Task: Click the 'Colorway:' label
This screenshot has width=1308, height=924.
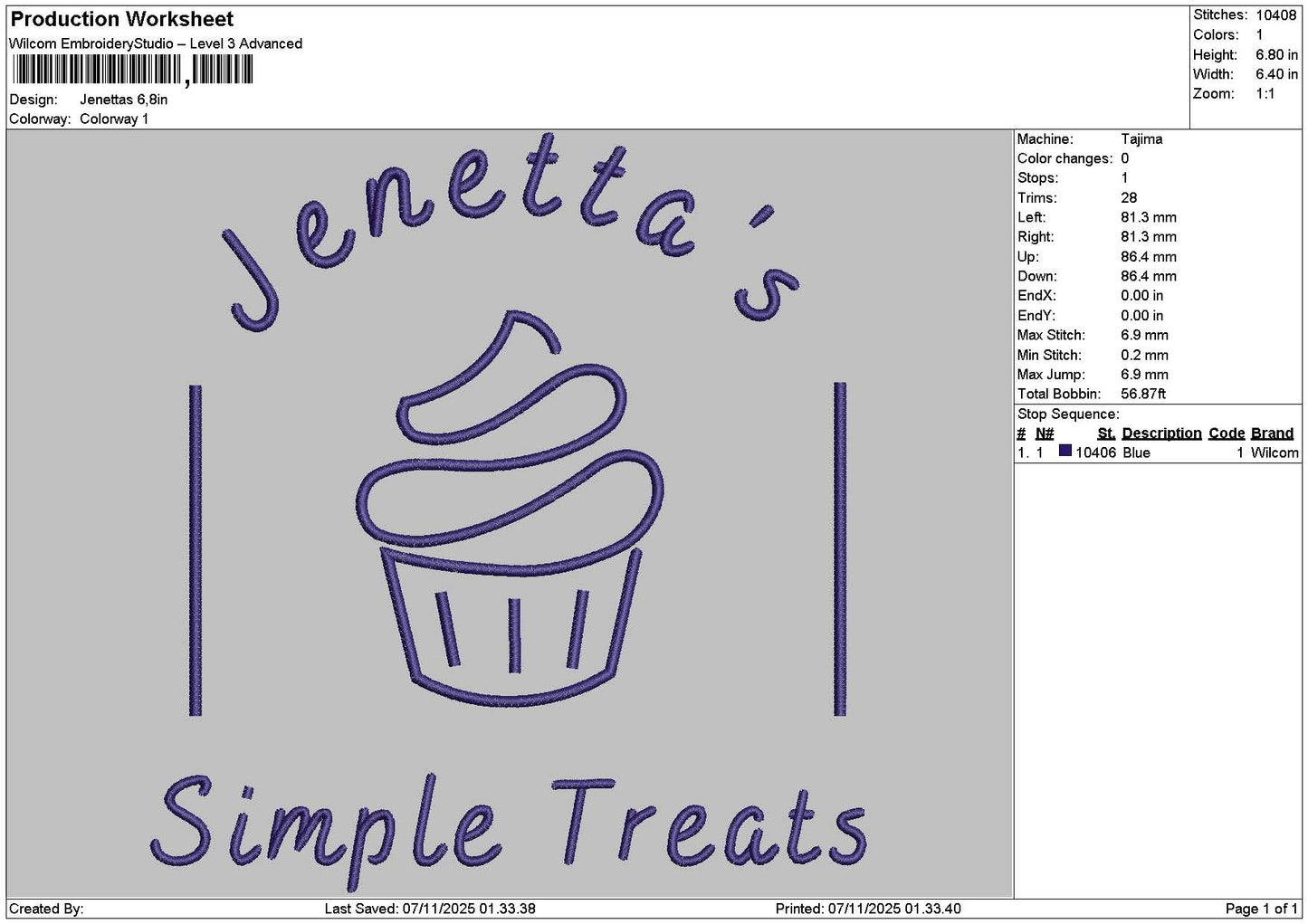Action: pyautogui.click(x=40, y=119)
